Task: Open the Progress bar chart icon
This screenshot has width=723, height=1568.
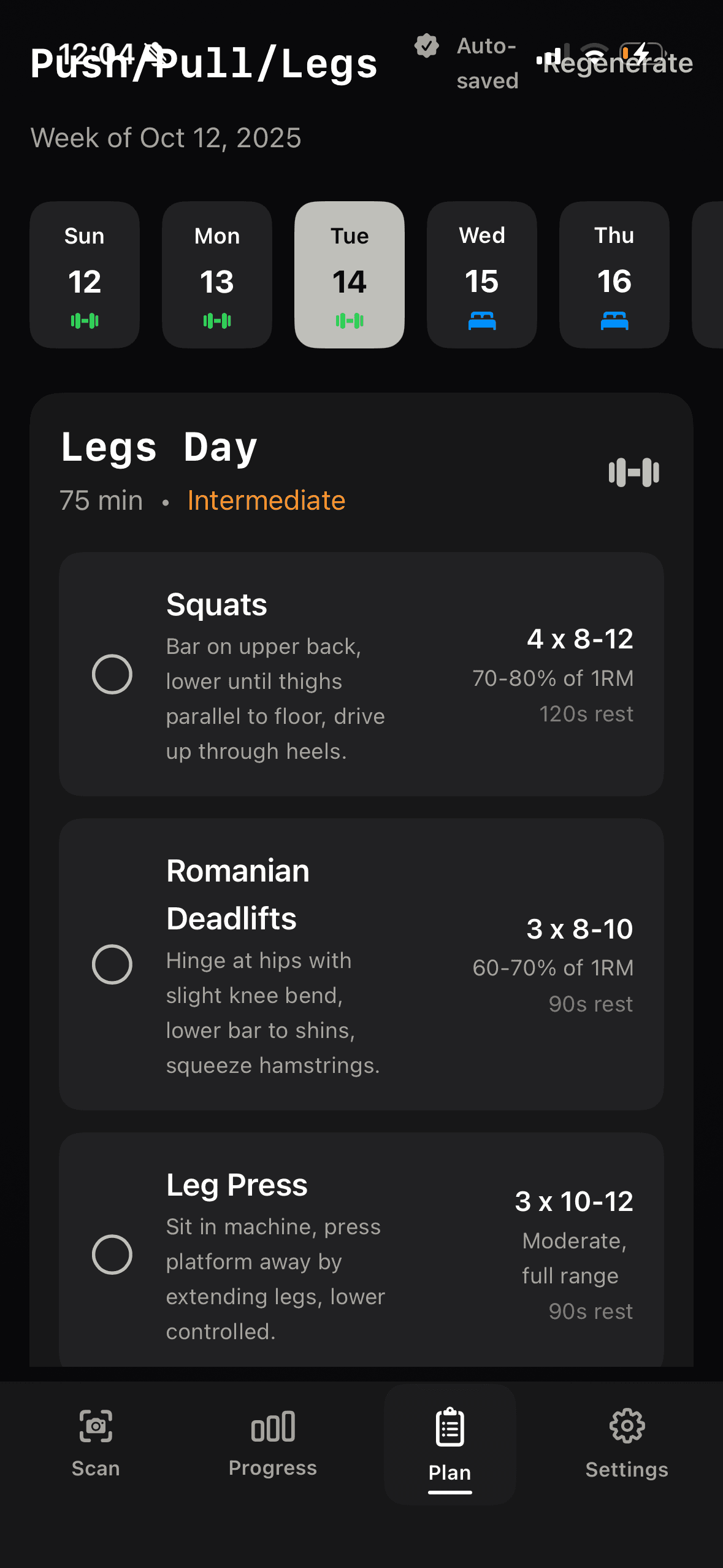Action: click(273, 1427)
